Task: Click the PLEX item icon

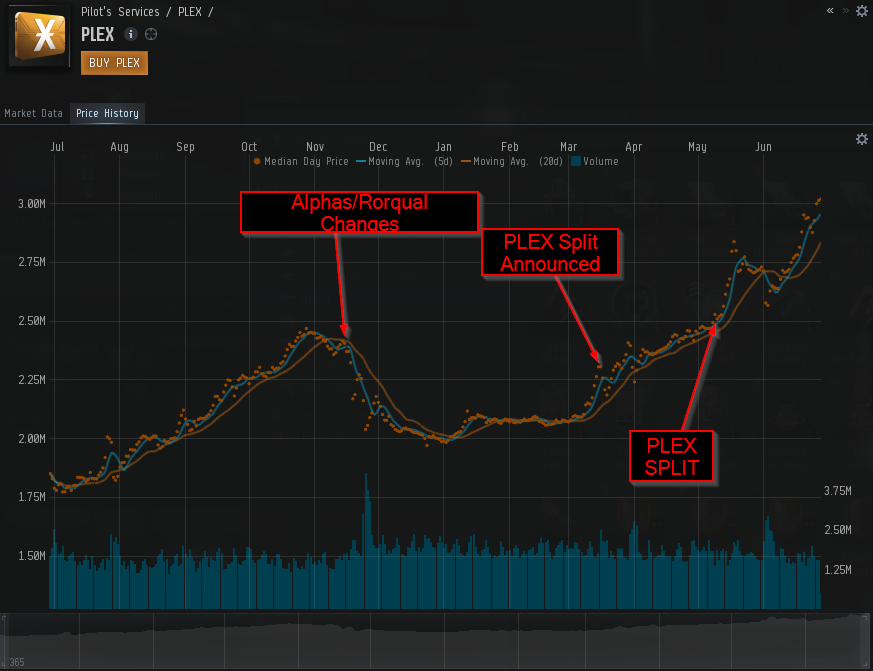Action: pyautogui.click(x=40, y=35)
